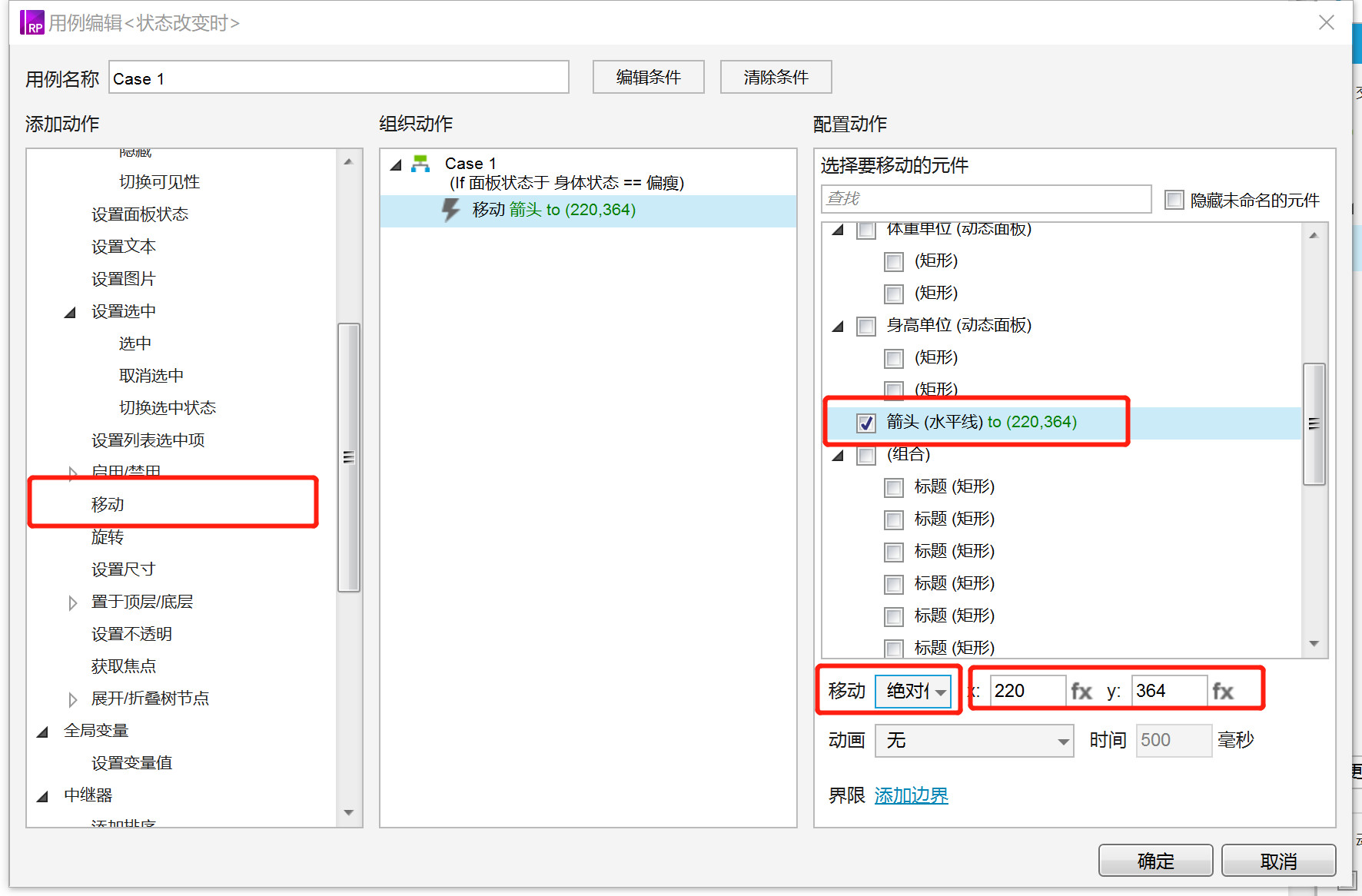Toggle hide unnamed widgets checkbox
This screenshot has width=1362, height=896.
[1174, 200]
